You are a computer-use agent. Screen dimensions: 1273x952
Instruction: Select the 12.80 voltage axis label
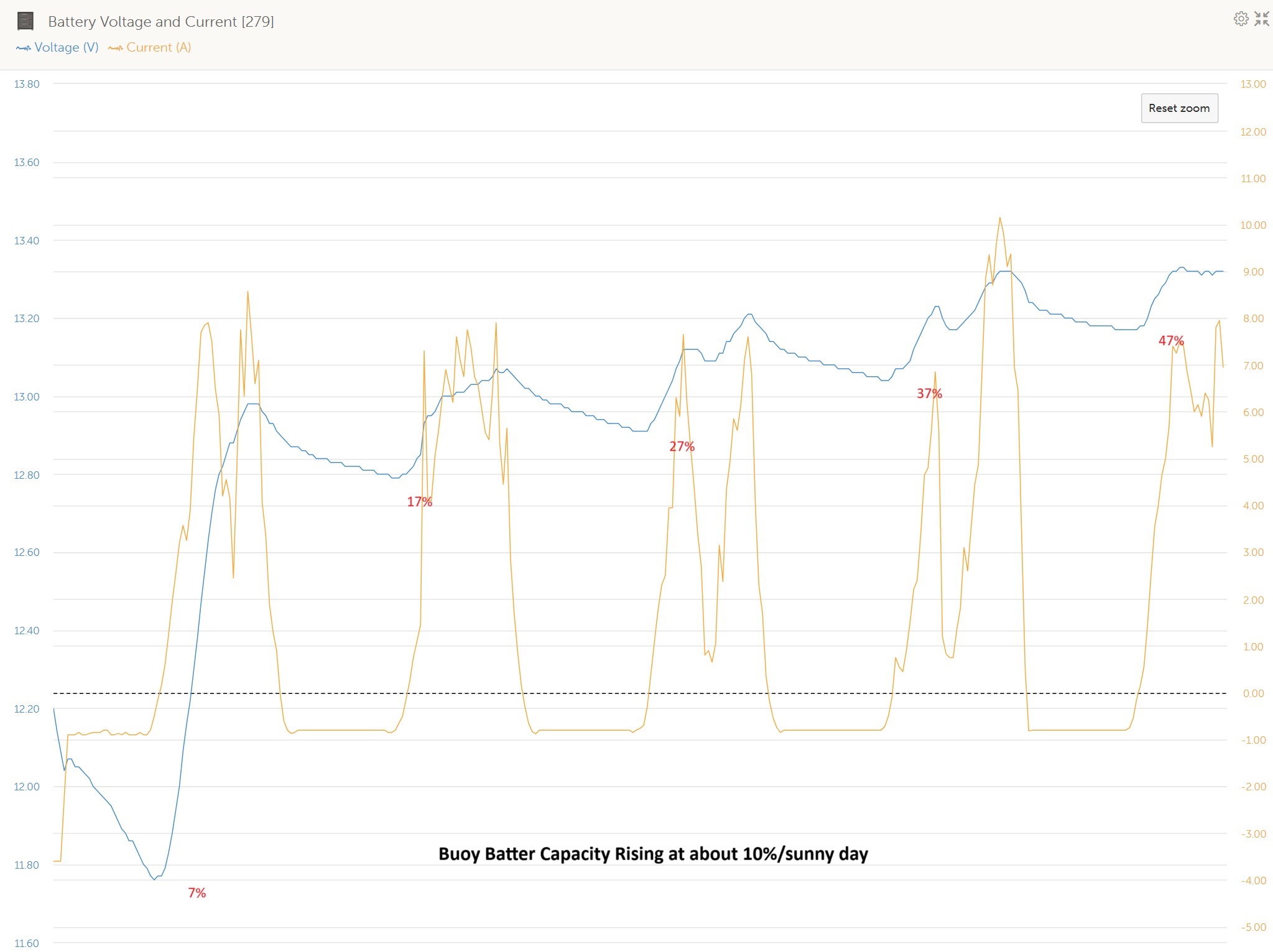(x=27, y=475)
